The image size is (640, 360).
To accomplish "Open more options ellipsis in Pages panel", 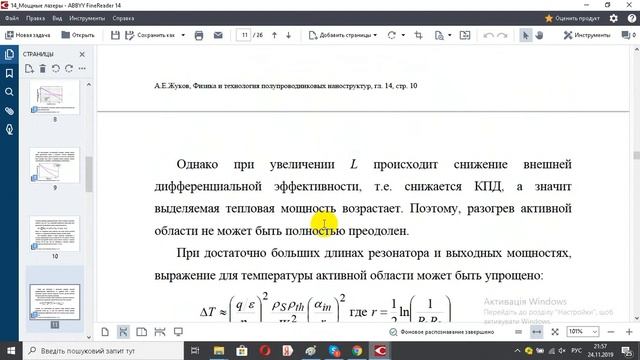I will tap(82, 69).
